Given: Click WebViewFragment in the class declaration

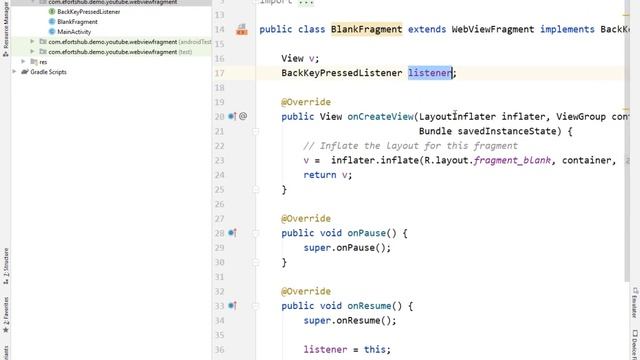Looking at the screenshot, I should coord(493,29).
